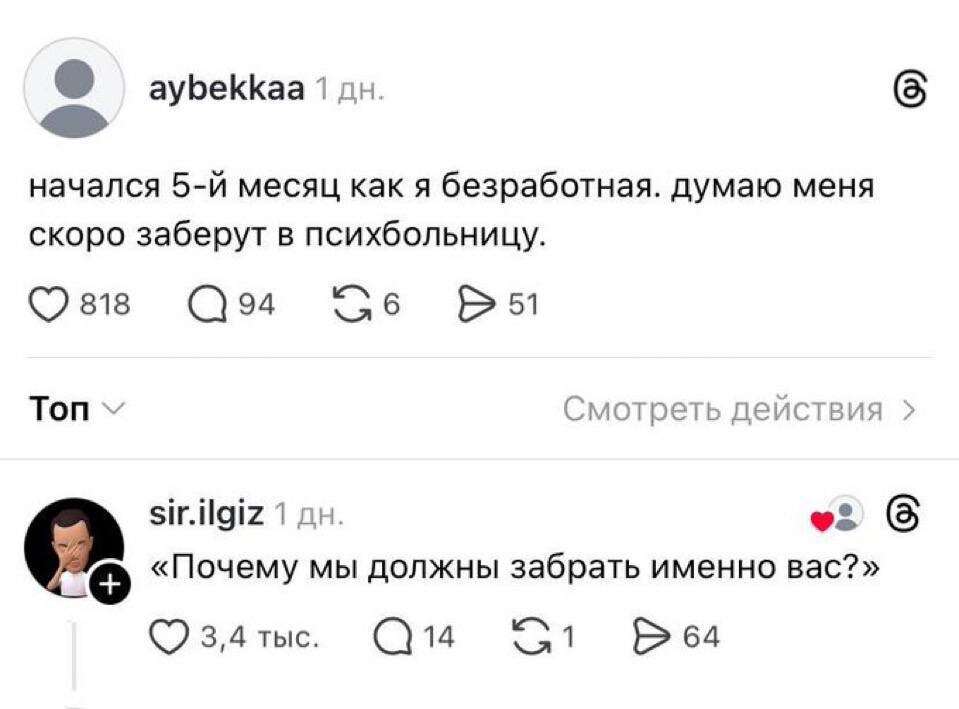This screenshot has height=709, width=959.
Task: View who liked sir.ilgiz's reply
Action: coord(836,519)
